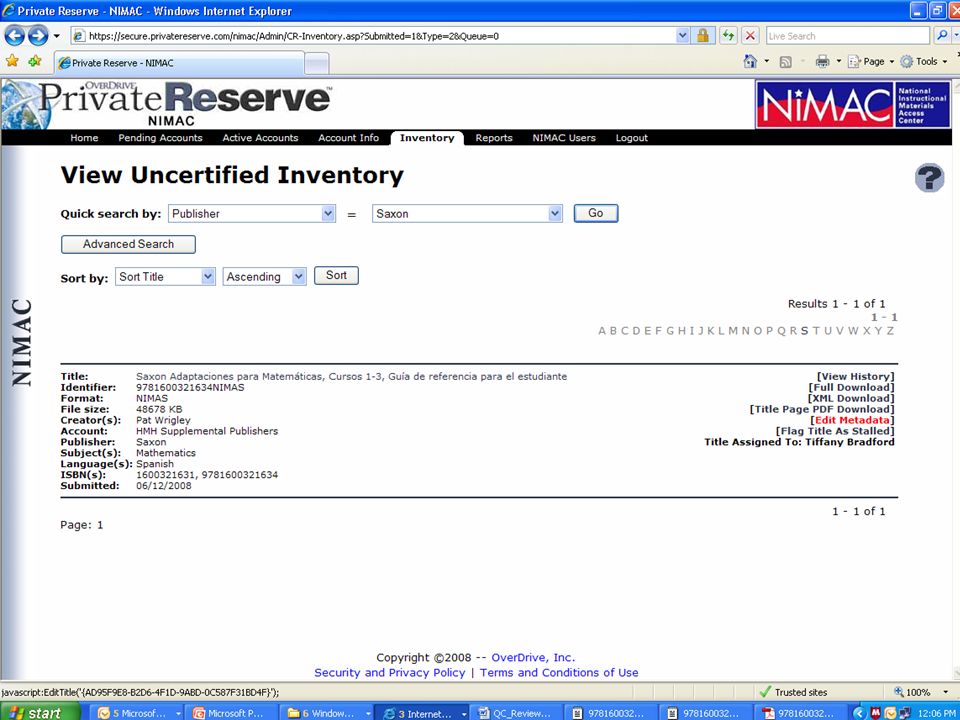Open the recent pages dropdown arrow
The width and height of the screenshot is (960, 720).
57,36
